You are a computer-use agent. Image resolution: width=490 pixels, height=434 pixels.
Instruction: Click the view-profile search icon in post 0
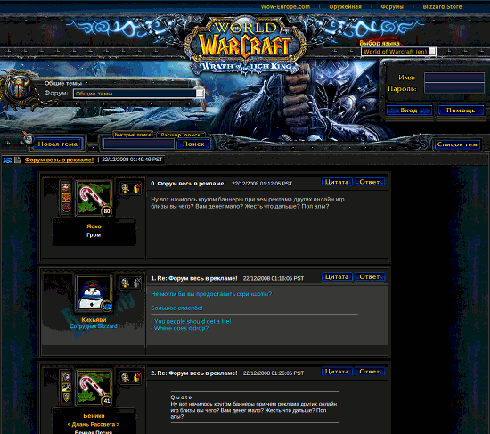125,188
